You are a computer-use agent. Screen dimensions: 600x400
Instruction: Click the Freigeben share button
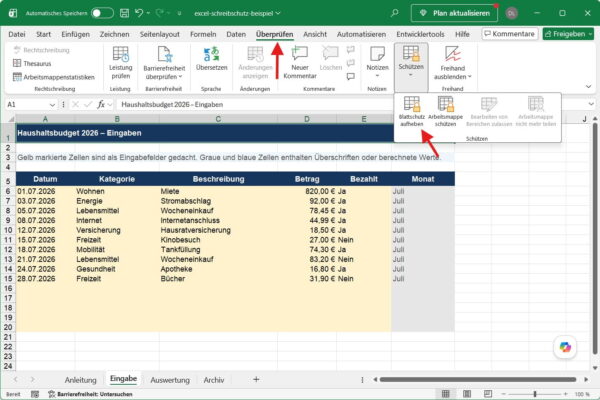coord(568,34)
